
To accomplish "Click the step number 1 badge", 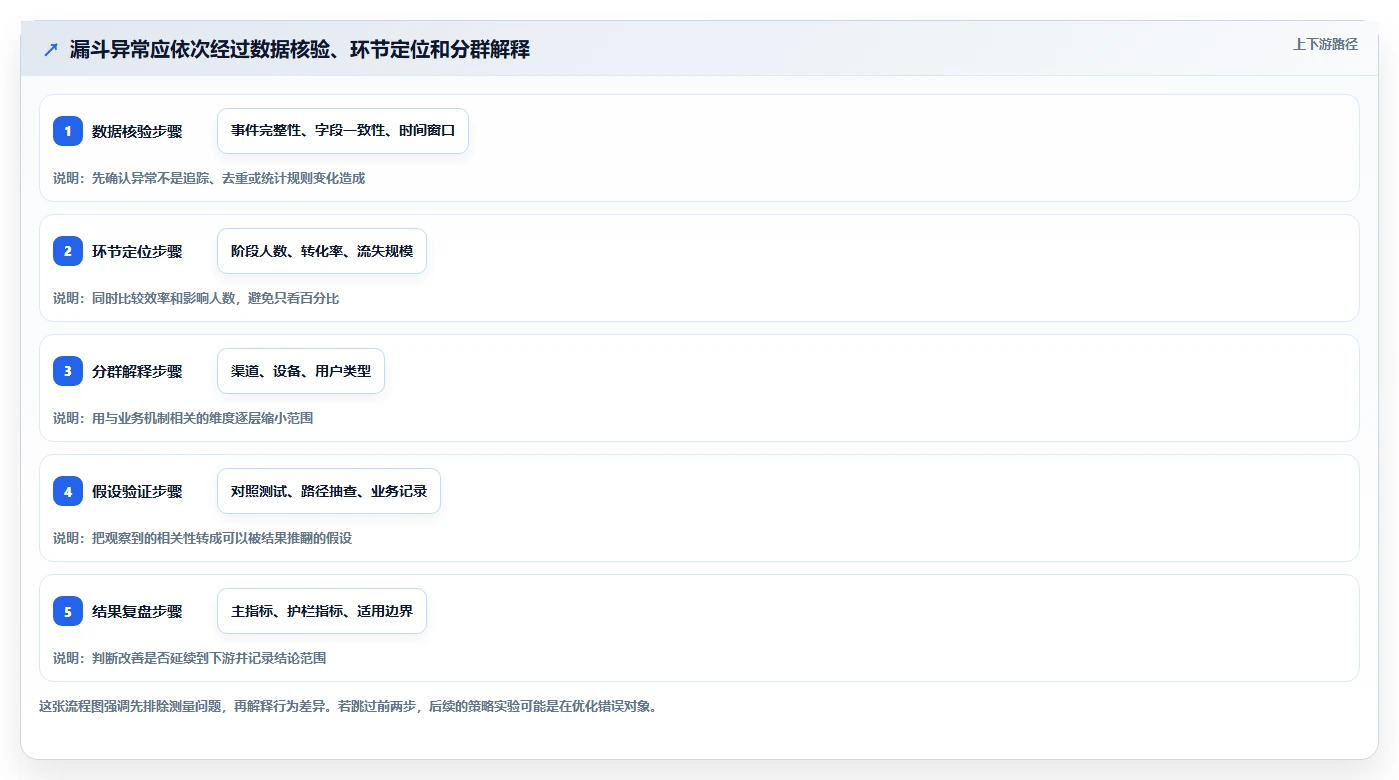I will [68, 131].
